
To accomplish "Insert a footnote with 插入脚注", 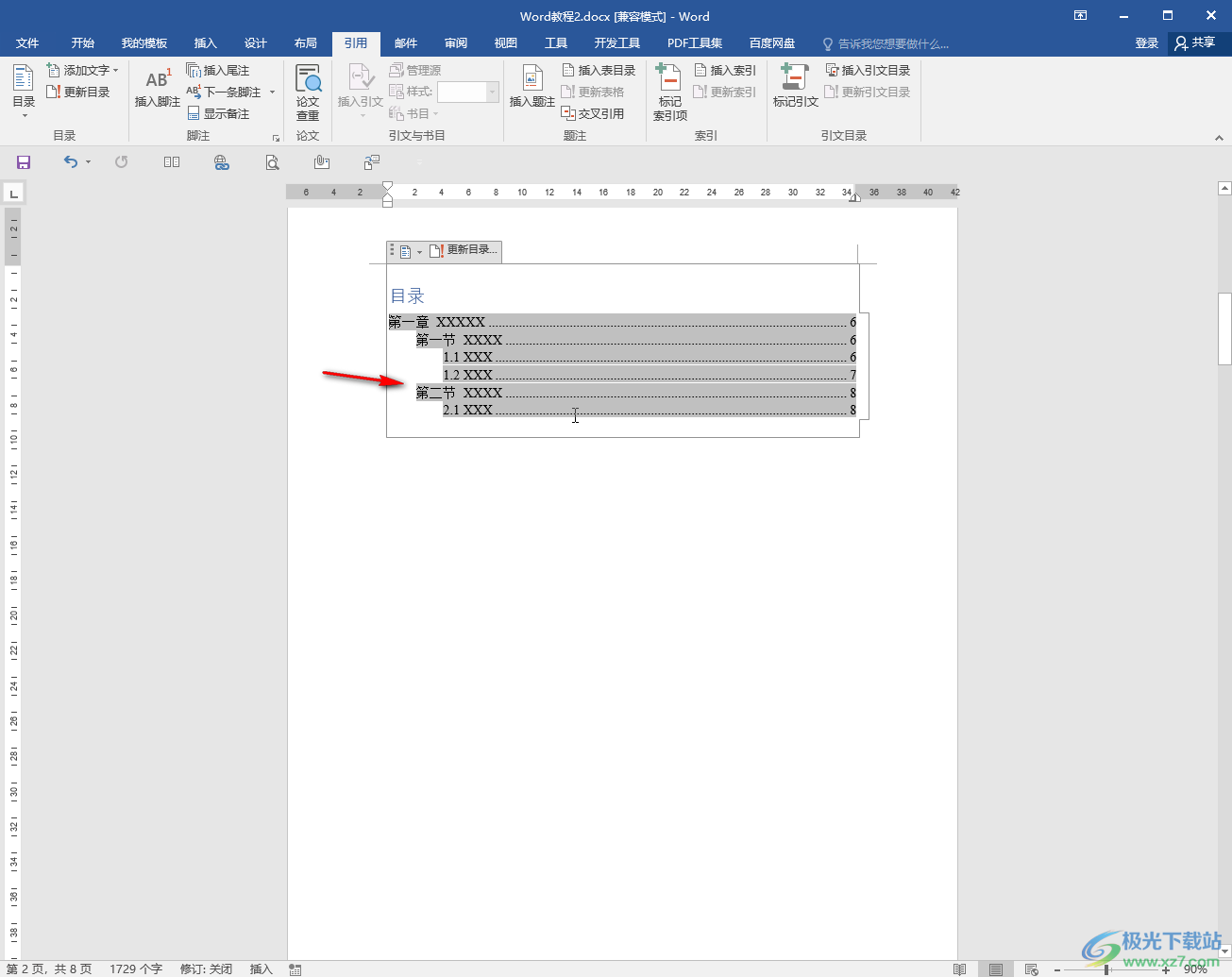I will point(157,88).
